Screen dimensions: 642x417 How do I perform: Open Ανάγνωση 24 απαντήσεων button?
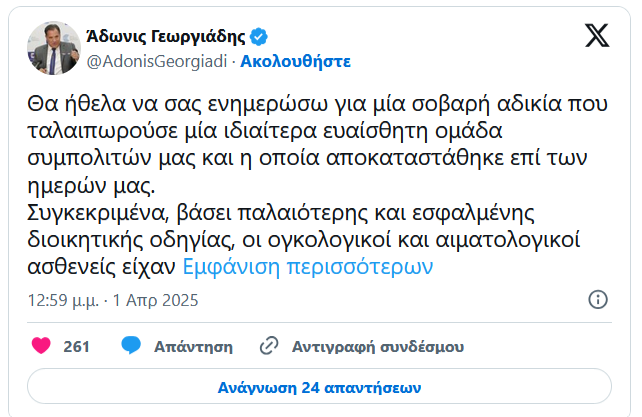(320, 387)
